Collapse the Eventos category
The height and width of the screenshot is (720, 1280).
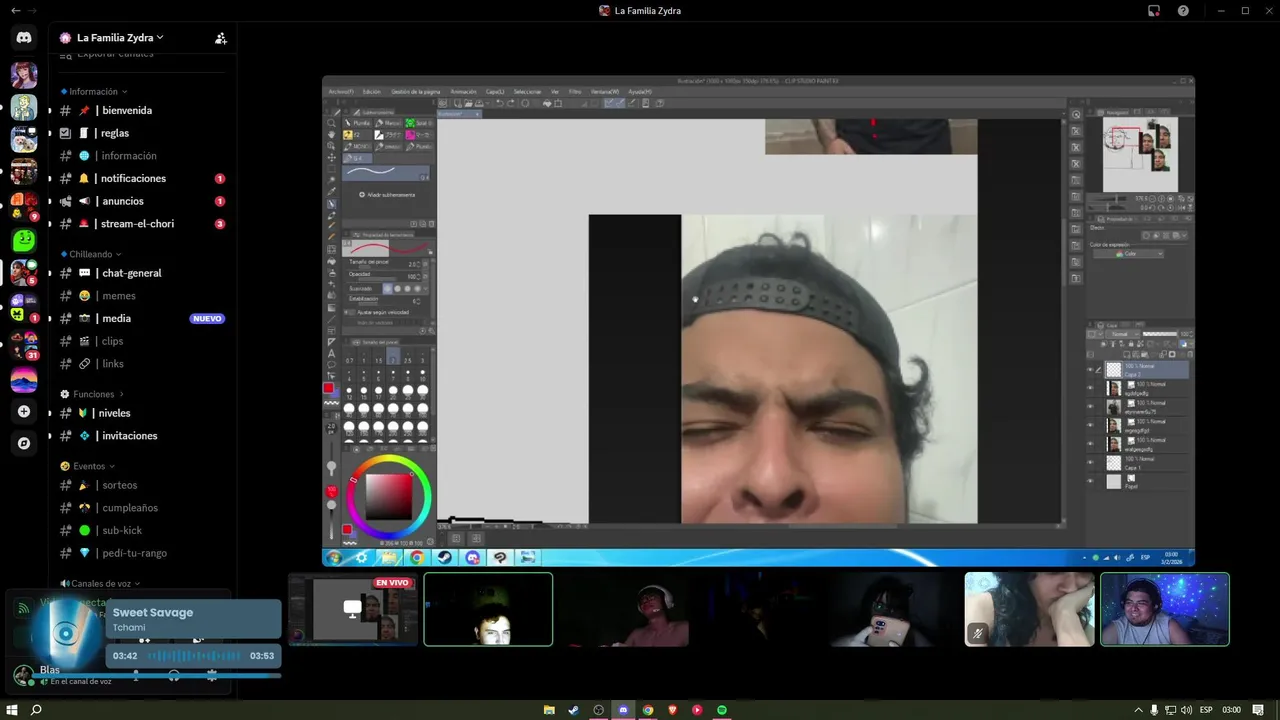pyautogui.click(x=89, y=466)
